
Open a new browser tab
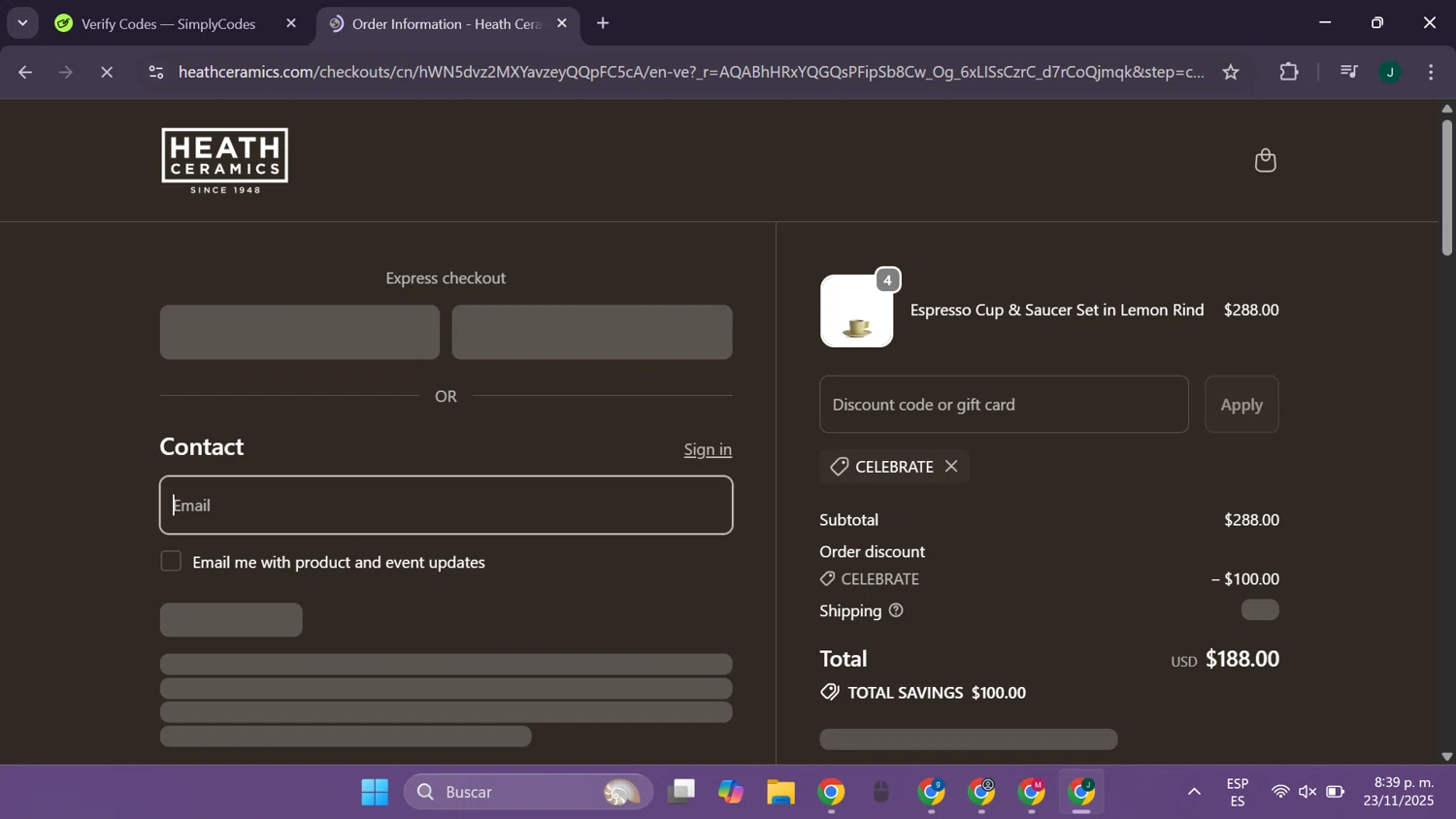click(603, 23)
